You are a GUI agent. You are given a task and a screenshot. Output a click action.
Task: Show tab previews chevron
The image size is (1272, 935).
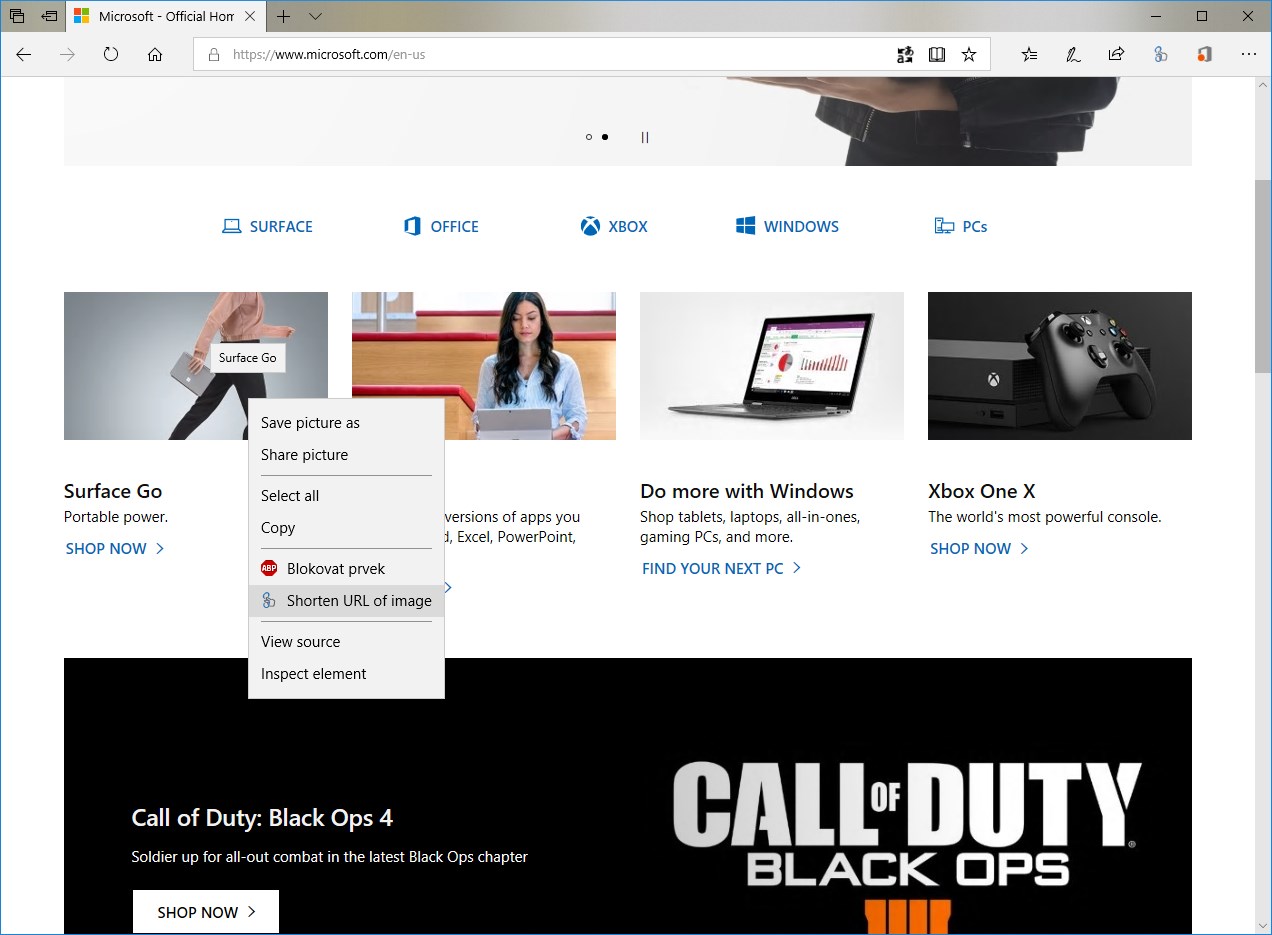(x=316, y=16)
